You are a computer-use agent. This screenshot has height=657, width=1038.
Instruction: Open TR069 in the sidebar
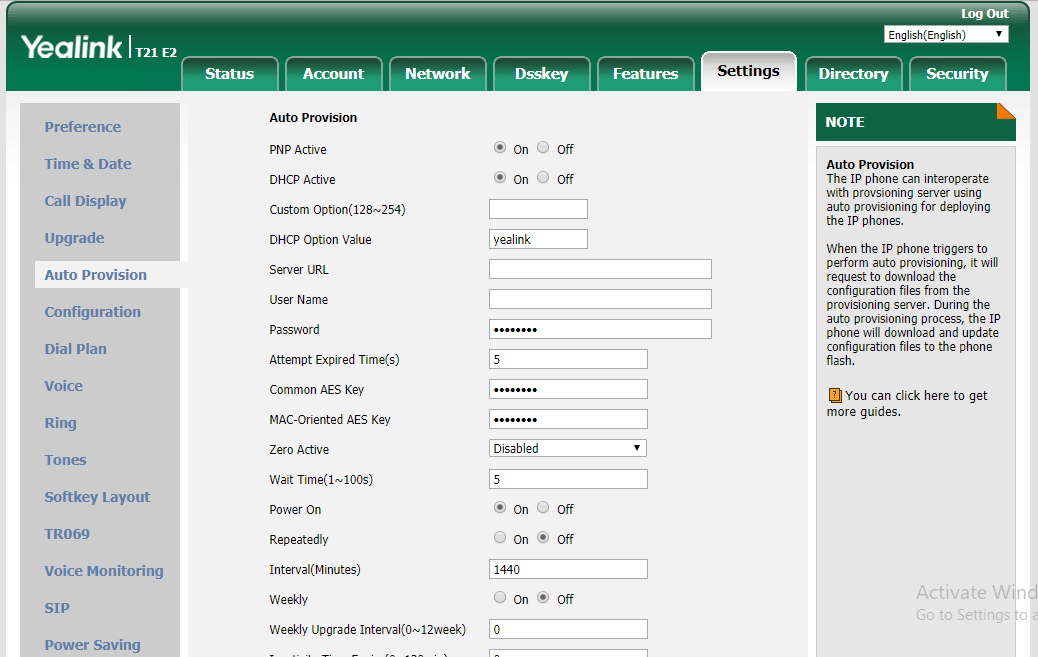[67, 534]
